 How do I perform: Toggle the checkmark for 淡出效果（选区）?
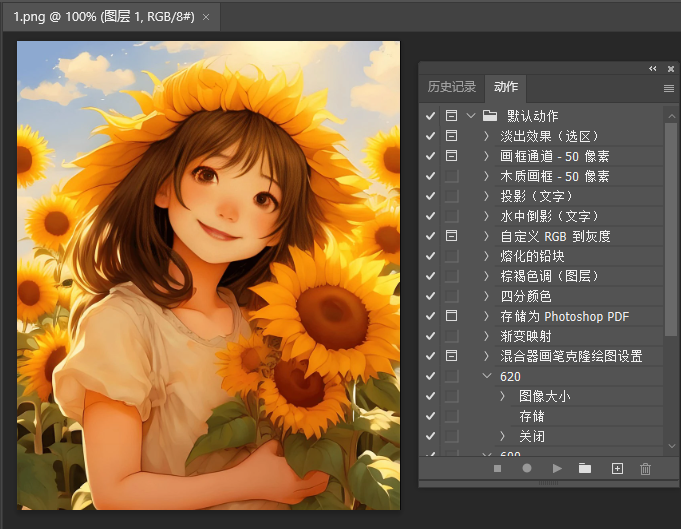pos(430,136)
